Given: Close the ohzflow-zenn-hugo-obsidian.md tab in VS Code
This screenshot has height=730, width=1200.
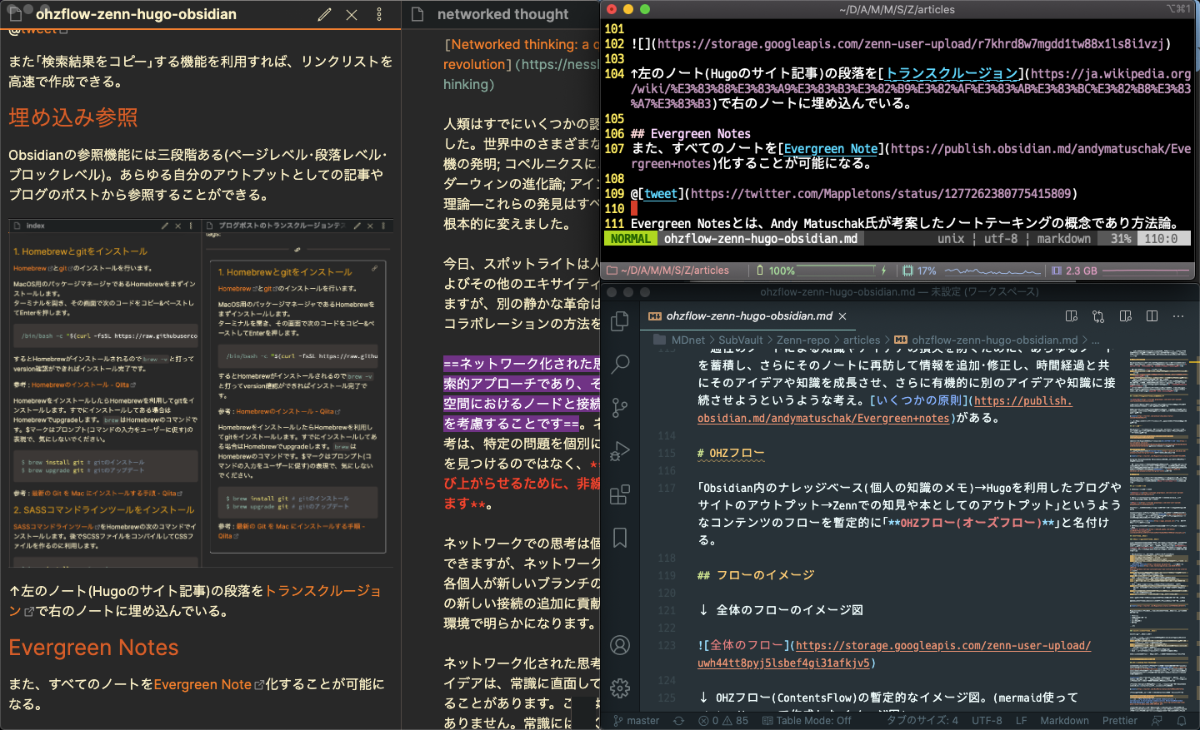Looking at the screenshot, I should click(842, 316).
